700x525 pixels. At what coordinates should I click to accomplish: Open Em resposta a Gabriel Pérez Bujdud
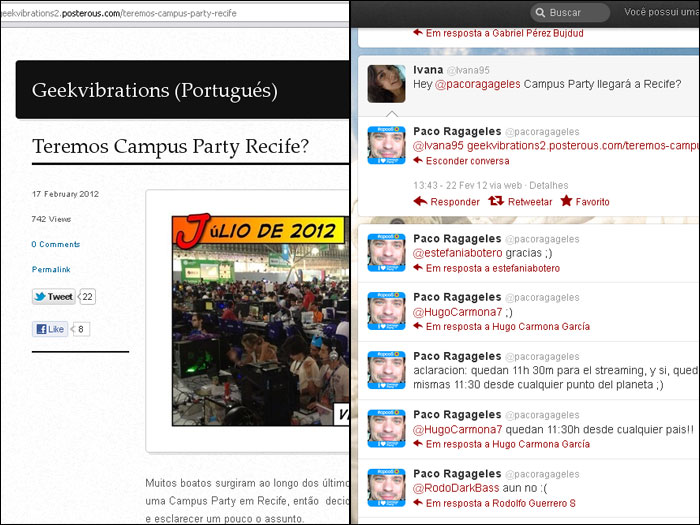point(504,33)
